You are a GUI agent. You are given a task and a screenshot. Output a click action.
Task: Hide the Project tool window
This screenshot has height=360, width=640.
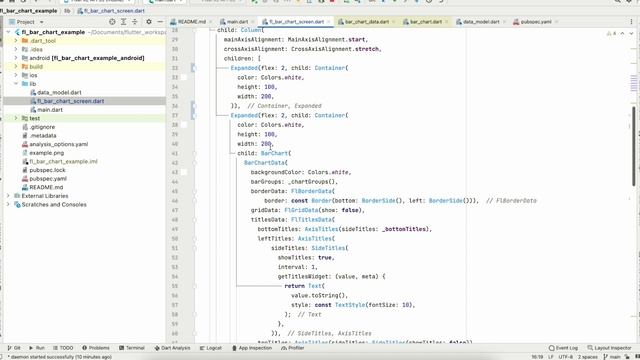click(160, 22)
